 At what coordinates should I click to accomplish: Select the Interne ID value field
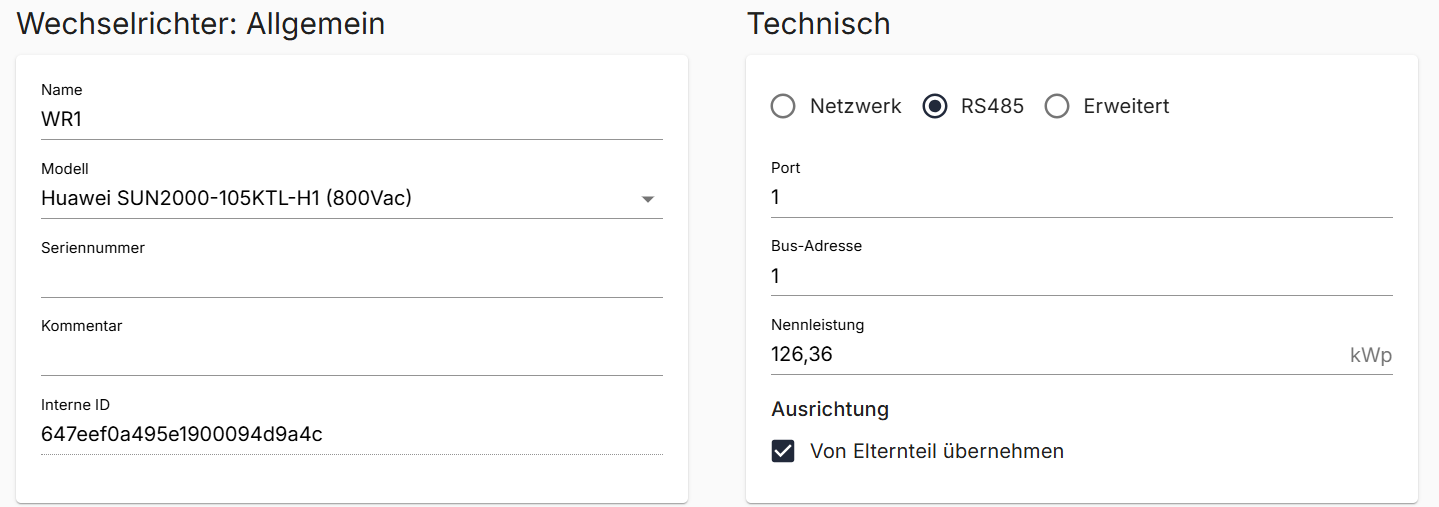[x=350, y=434]
